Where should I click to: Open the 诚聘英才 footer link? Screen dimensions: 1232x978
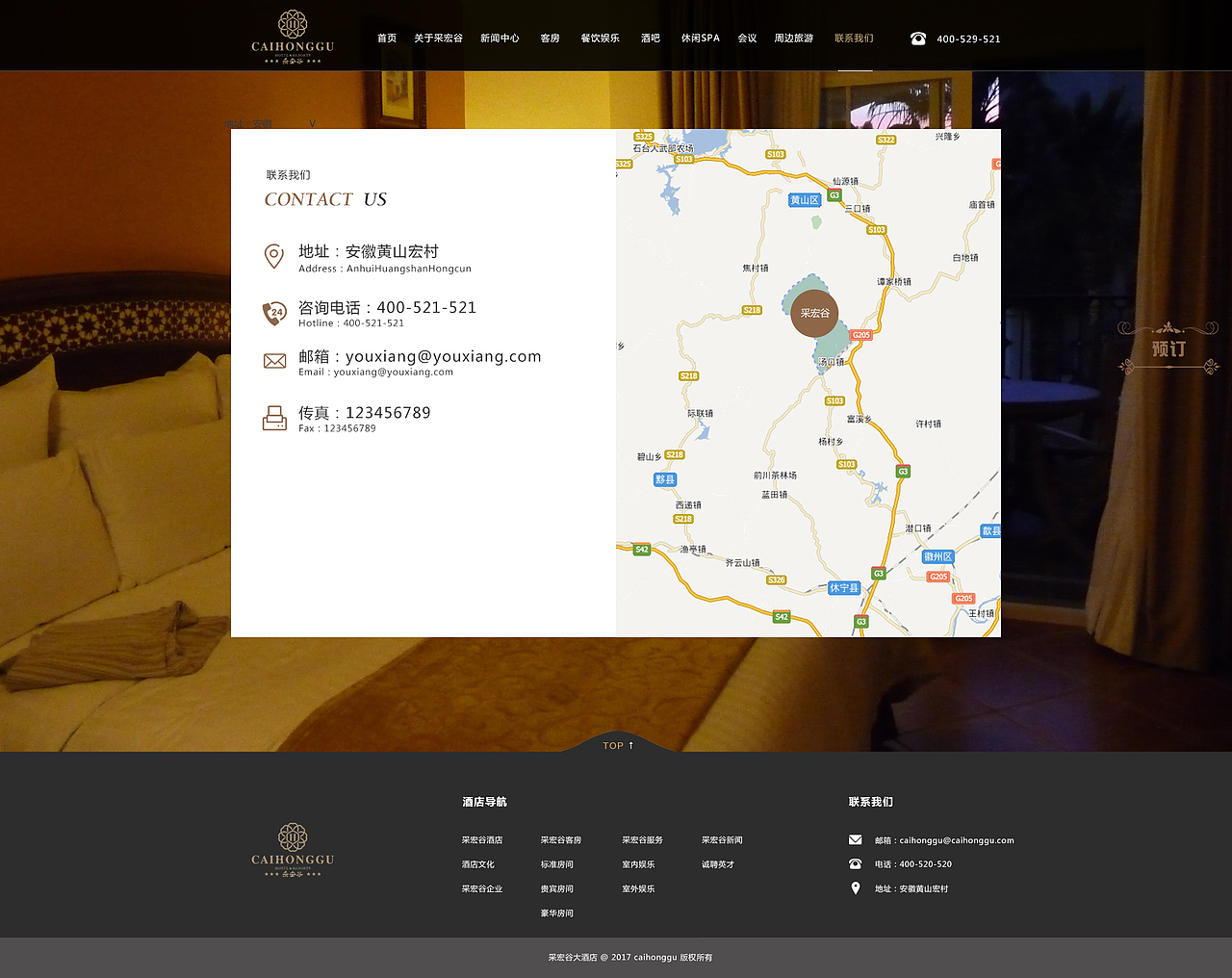718,863
